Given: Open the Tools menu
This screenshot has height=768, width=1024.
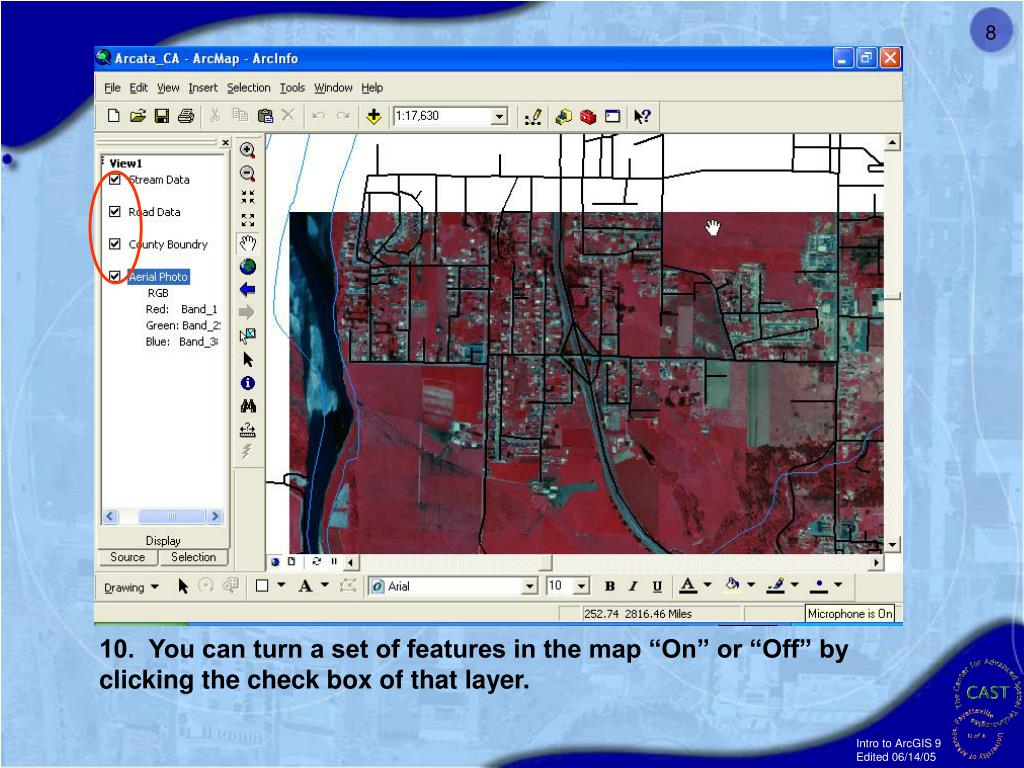Looking at the screenshot, I should click(x=292, y=88).
